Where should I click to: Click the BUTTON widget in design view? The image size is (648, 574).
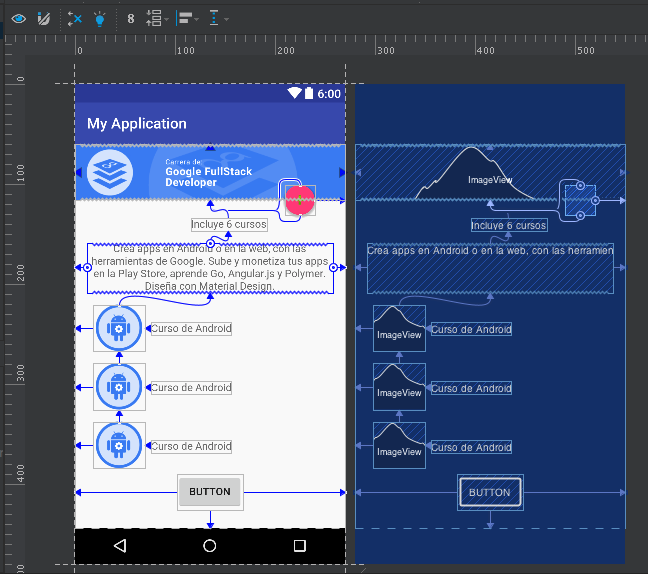(x=210, y=491)
